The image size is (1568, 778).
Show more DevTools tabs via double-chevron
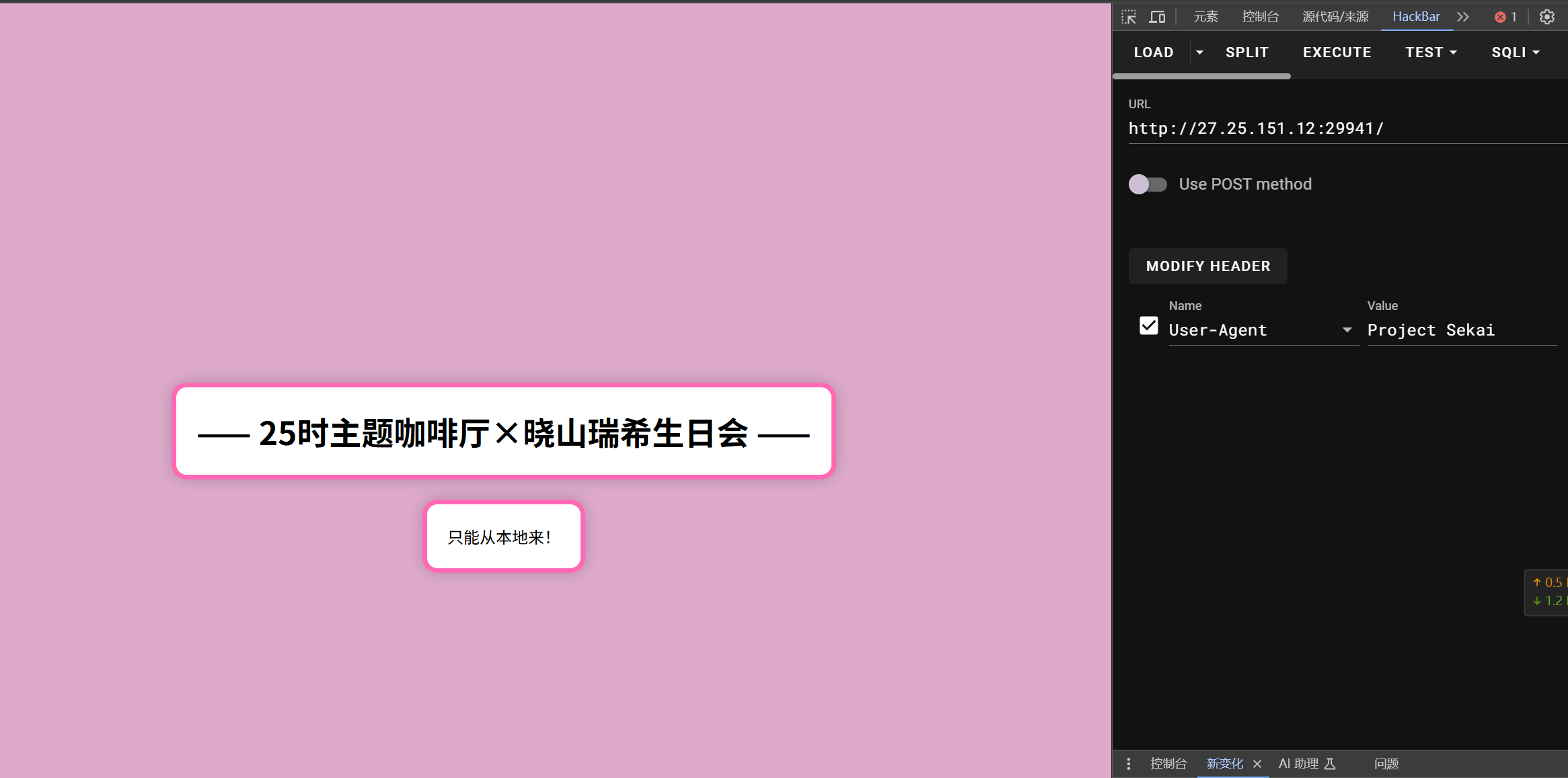pyautogui.click(x=1463, y=17)
